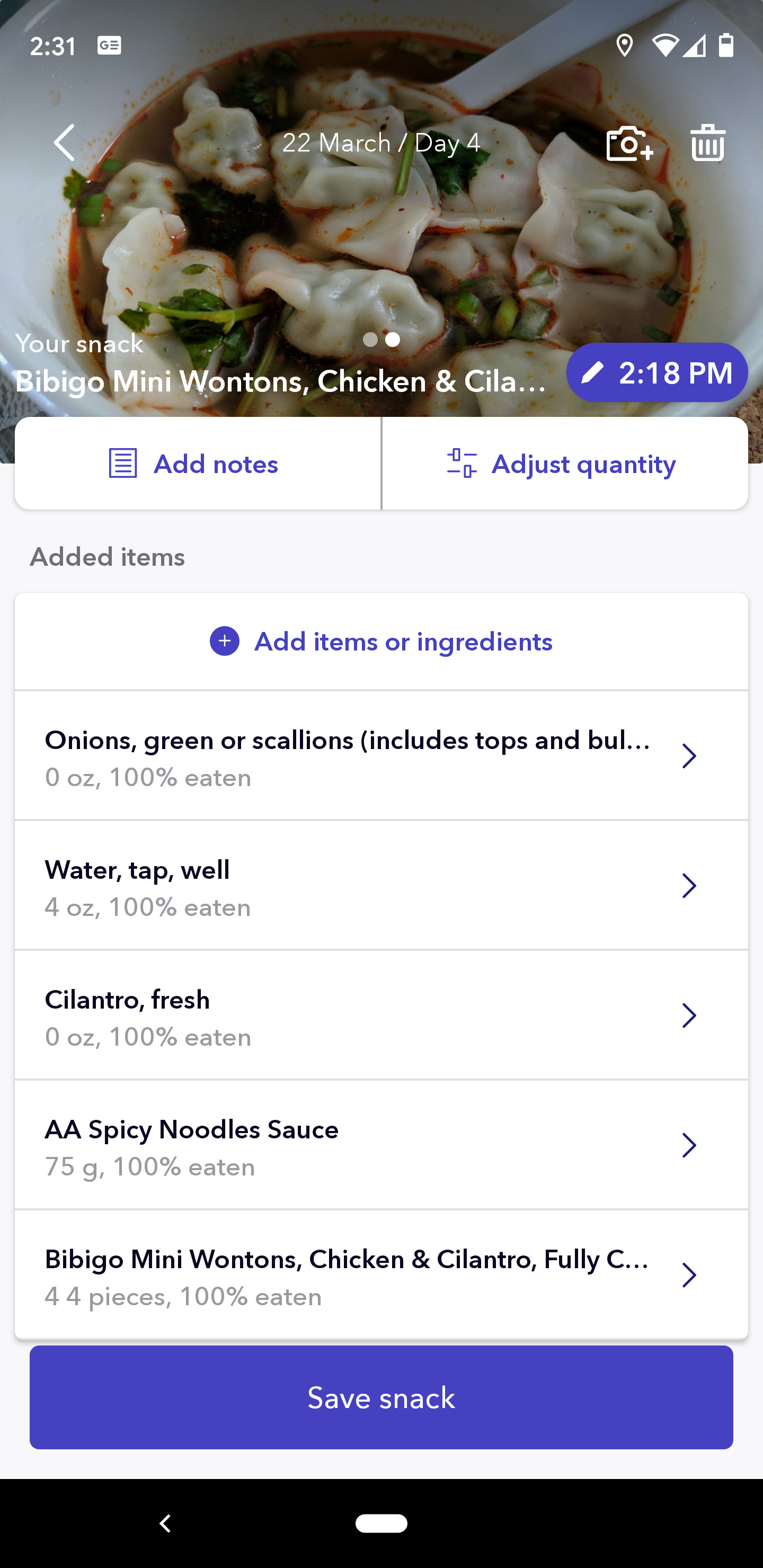Image resolution: width=763 pixels, height=1568 pixels.
Task: Expand Onions, green or scallions item
Action: [689, 756]
